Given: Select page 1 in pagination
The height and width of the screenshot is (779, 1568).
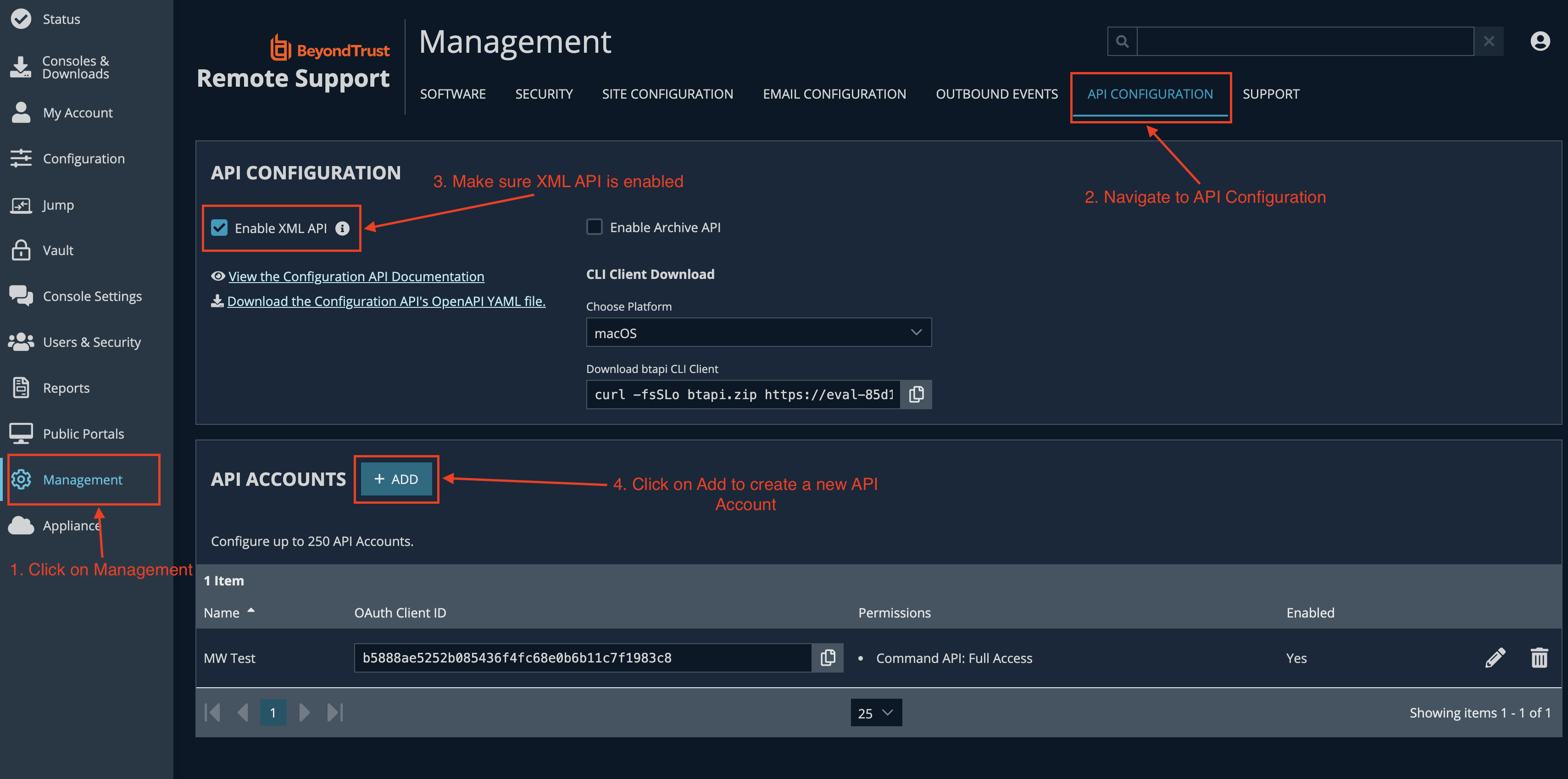Looking at the screenshot, I should tap(273, 712).
